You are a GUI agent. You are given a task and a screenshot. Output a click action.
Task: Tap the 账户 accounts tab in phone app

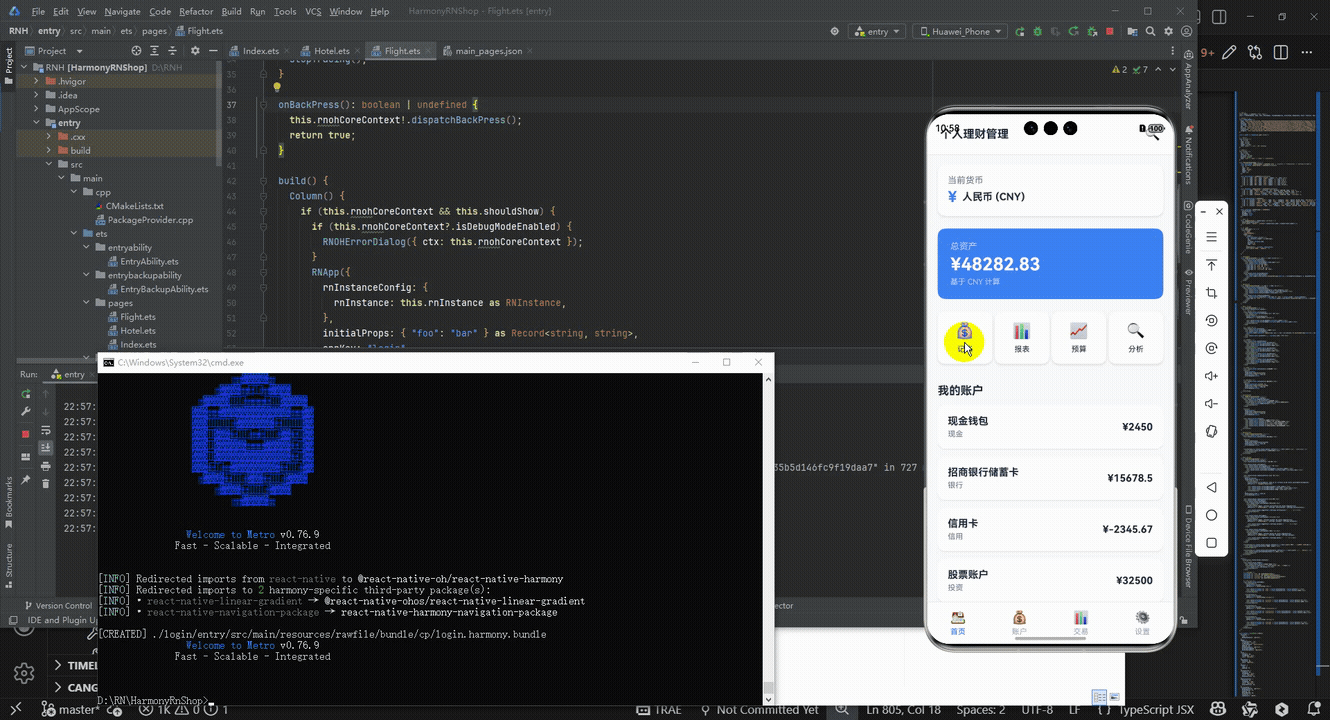pyautogui.click(x=1019, y=622)
